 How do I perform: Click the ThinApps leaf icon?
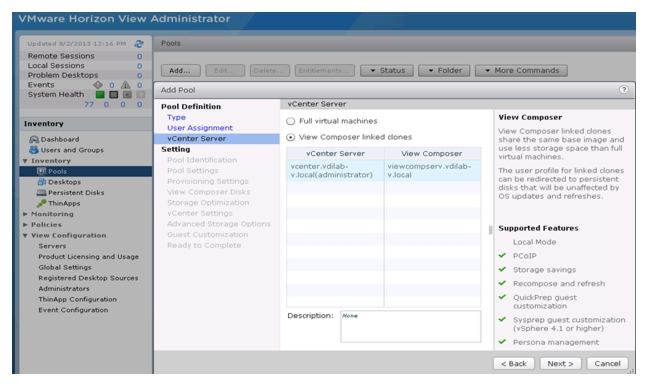click(x=41, y=203)
